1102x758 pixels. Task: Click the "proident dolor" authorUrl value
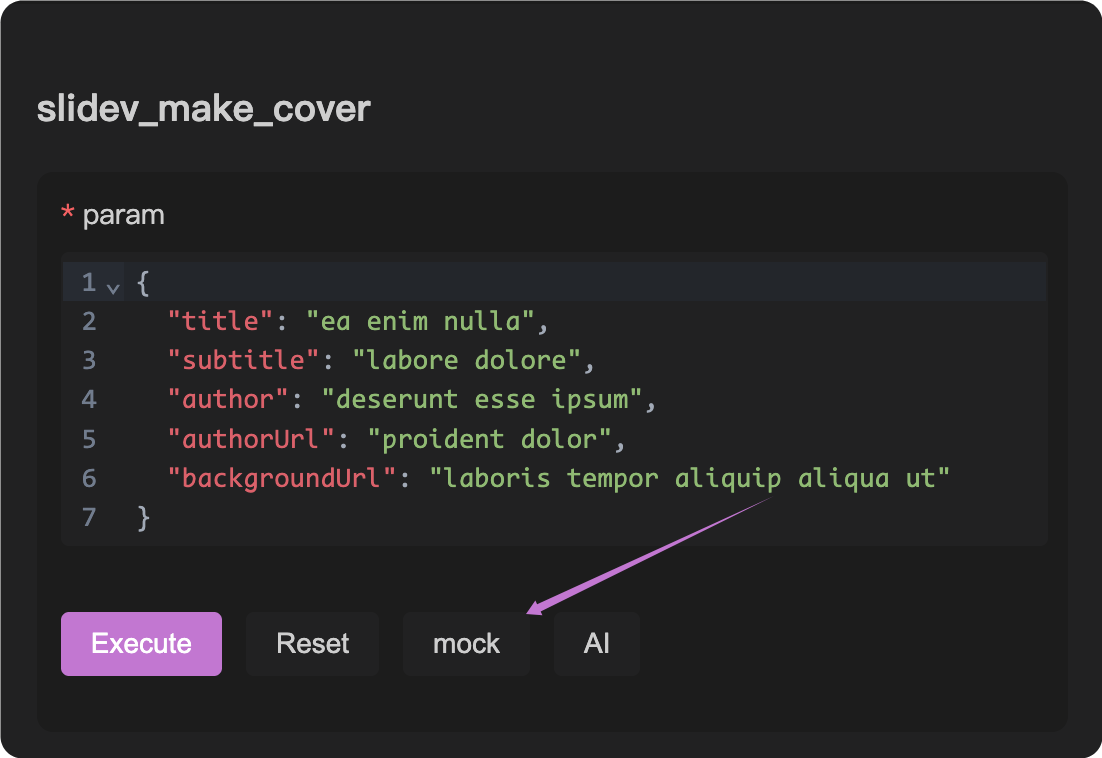click(x=489, y=439)
